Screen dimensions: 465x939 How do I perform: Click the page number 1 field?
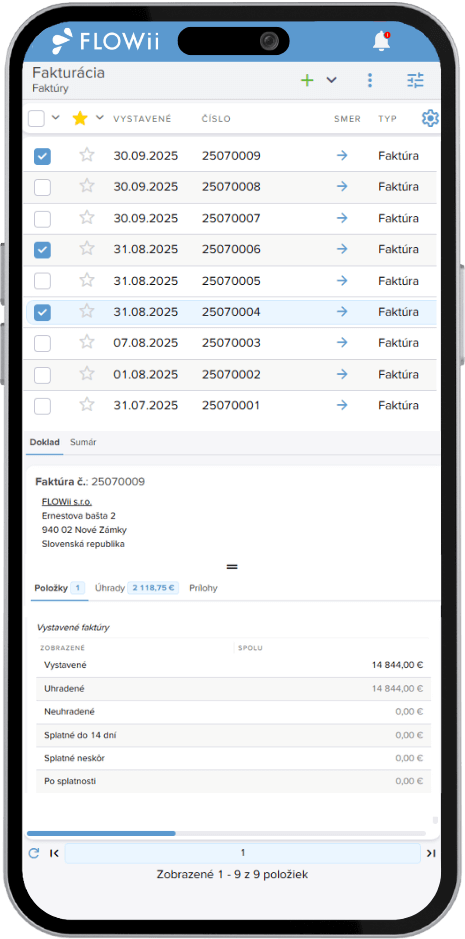click(x=243, y=853)
